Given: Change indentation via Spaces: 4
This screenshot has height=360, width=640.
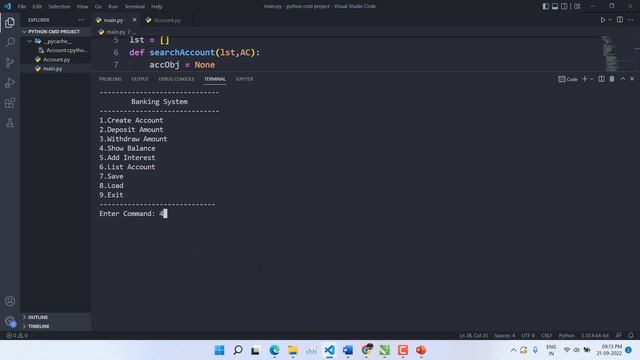Looking at the screenshot, I should tap(504, 335).
